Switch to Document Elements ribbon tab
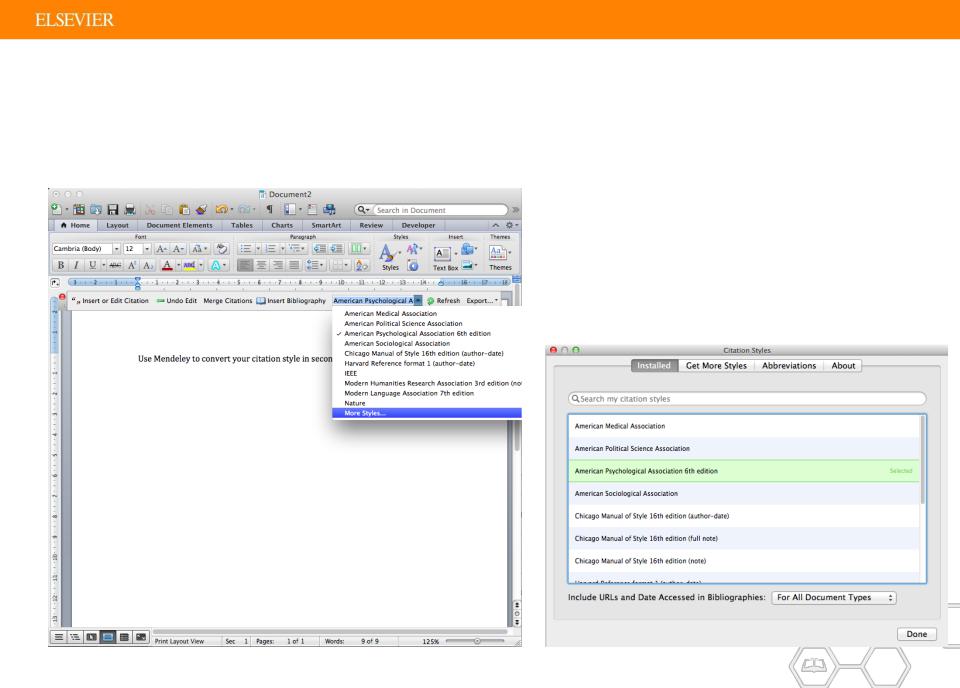 pyautogui.click(x=179, y=225)
